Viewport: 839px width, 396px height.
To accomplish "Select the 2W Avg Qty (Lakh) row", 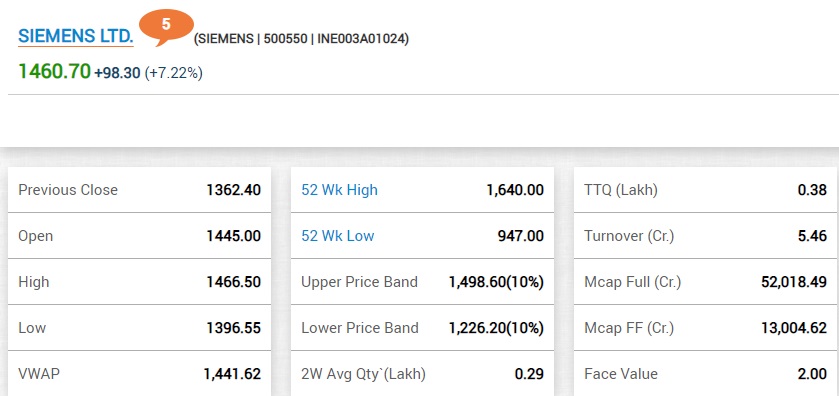I will pos(423,374).
